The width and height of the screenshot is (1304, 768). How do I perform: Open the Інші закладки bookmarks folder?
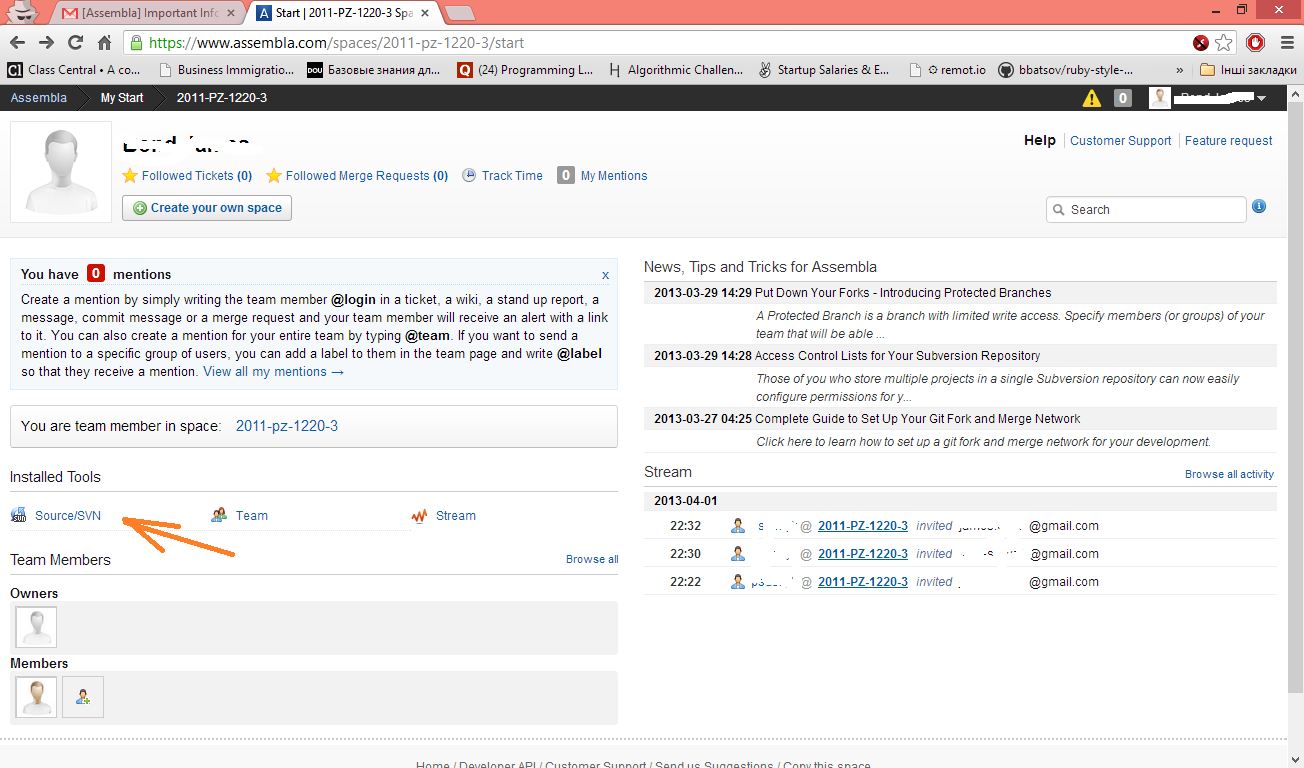point(1247,70)
